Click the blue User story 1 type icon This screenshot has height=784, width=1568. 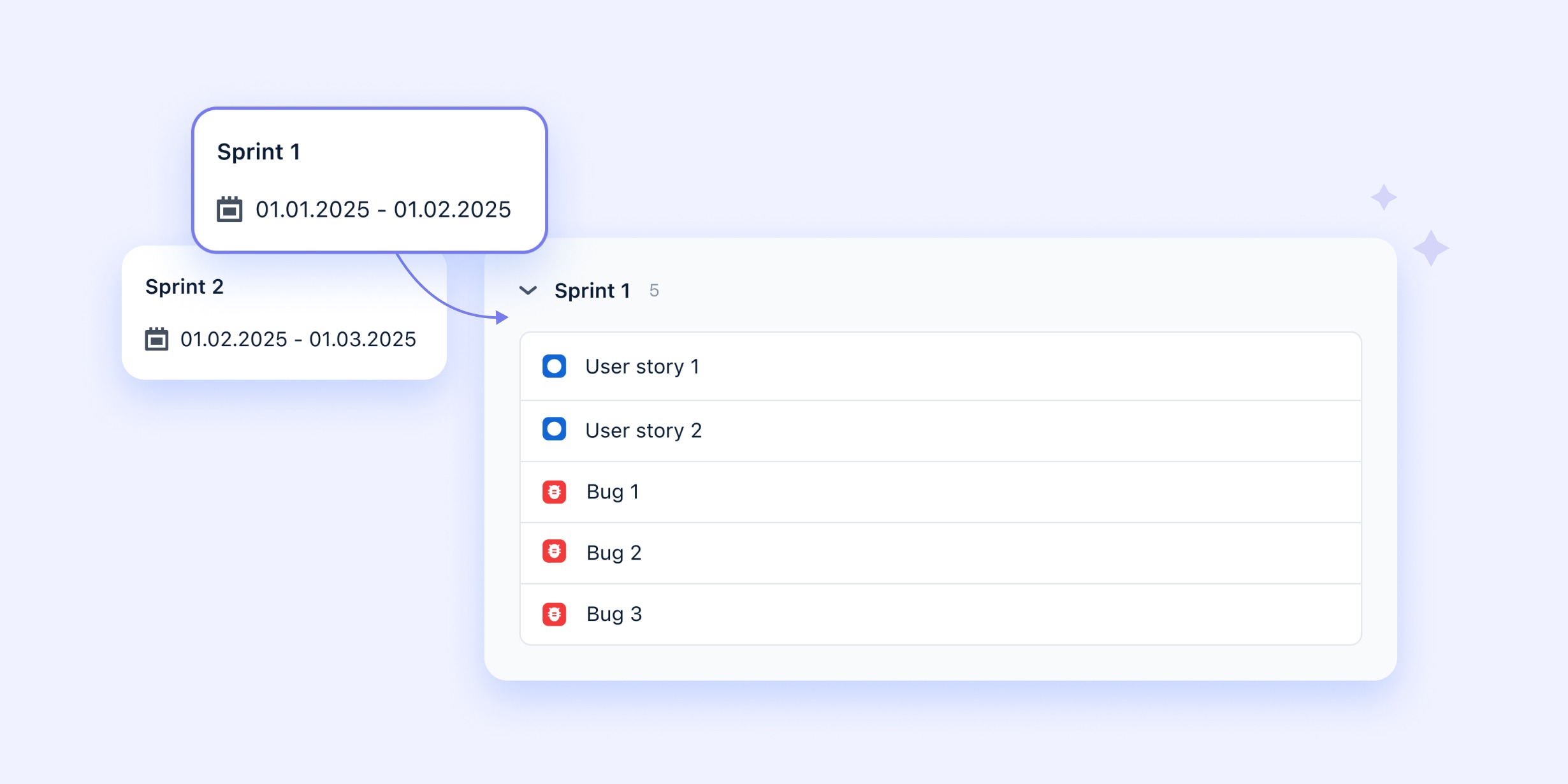554,367
